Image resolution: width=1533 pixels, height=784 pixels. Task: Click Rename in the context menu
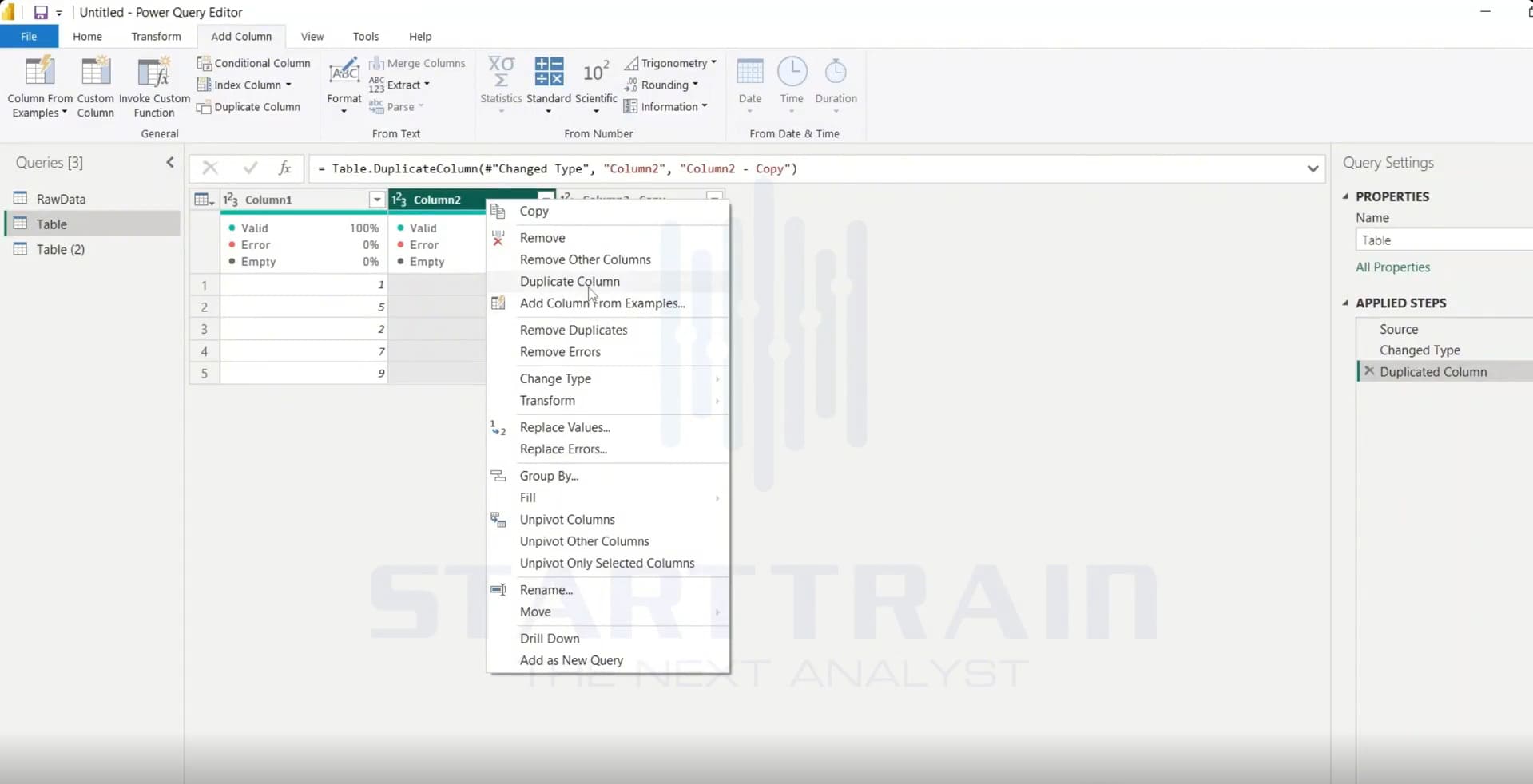[x=546, y=590]
